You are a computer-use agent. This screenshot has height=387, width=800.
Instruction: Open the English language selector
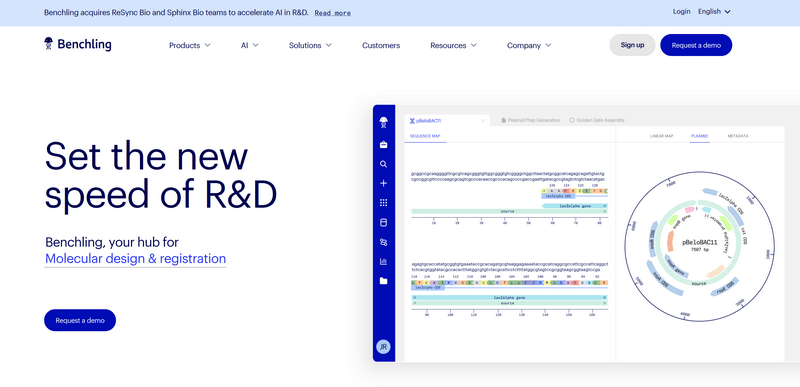tap(714, 11)
